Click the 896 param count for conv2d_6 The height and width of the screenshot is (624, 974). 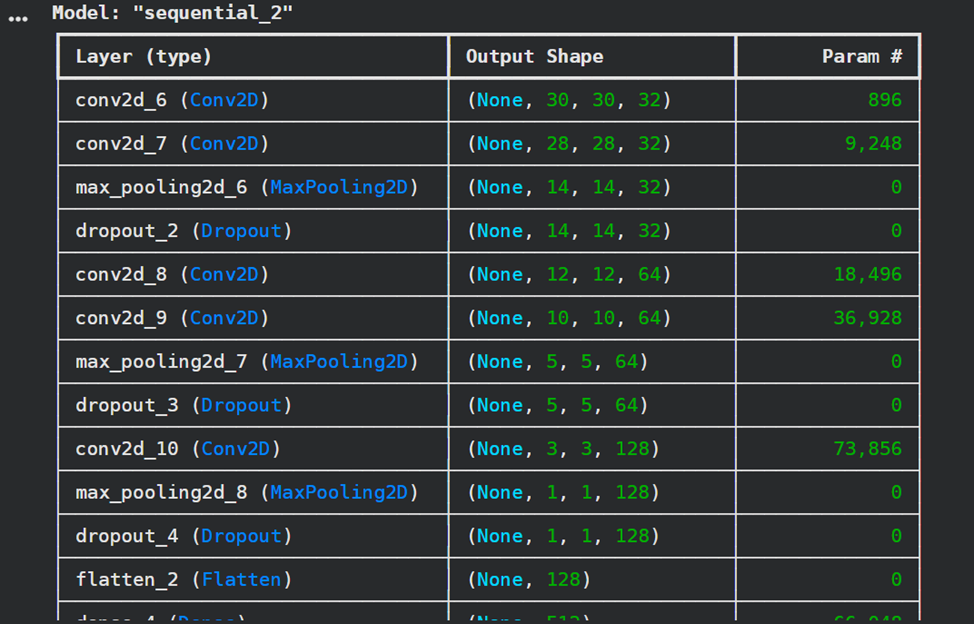coord(884,100)
